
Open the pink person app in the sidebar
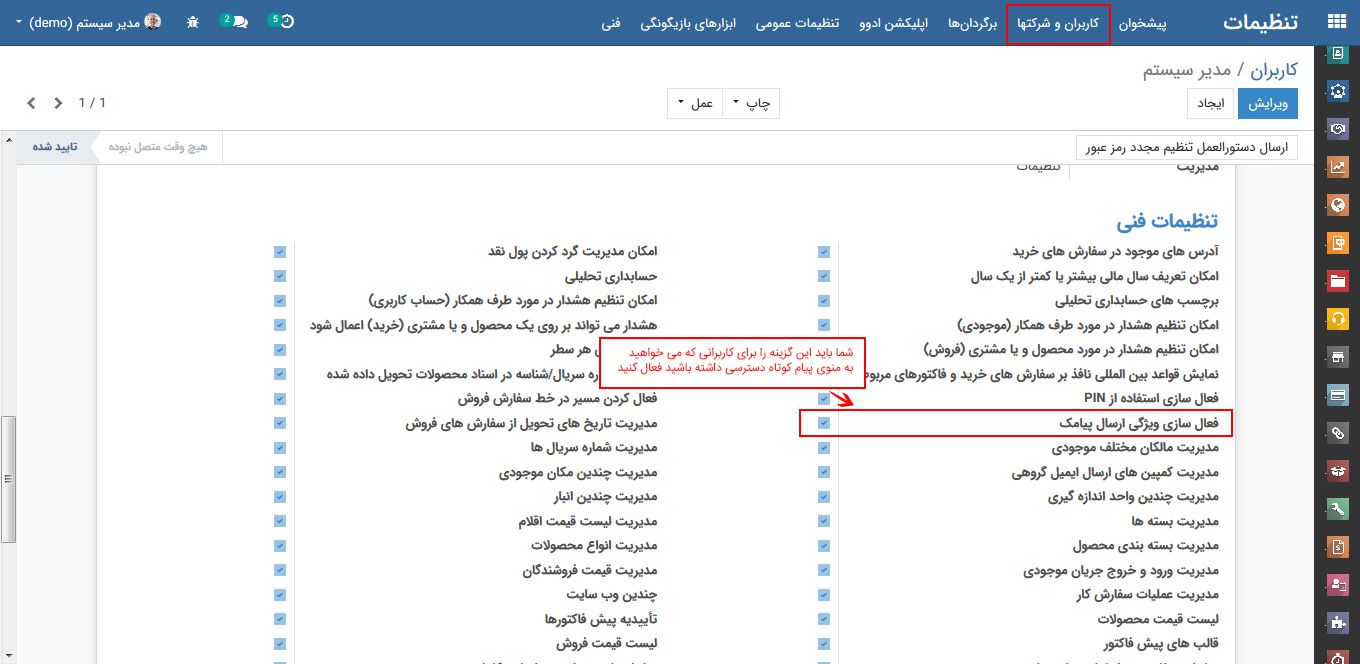(x=1338, y=585)
